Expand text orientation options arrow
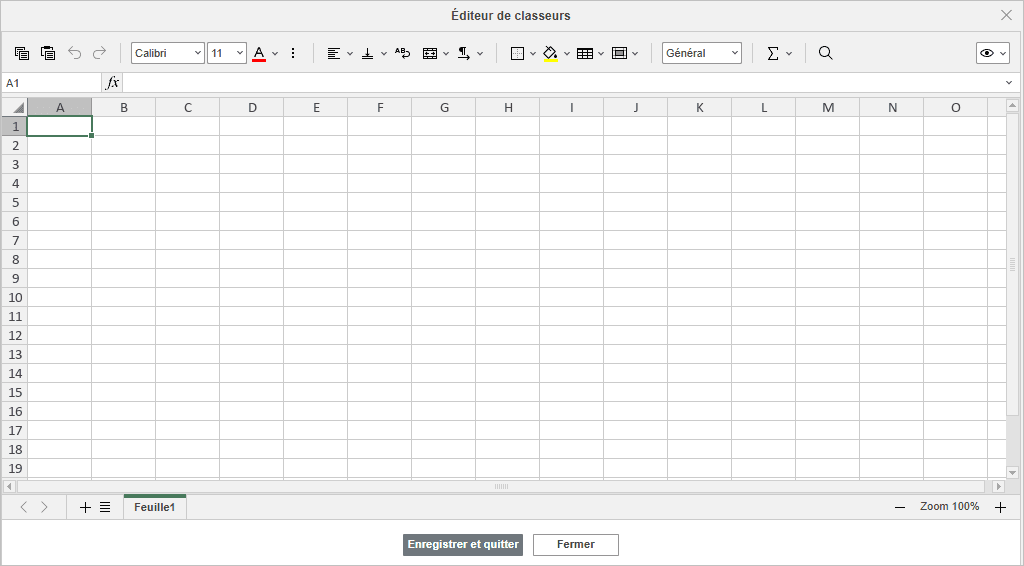The height and width of the screenshot is (566, 1024). pos(480,54)
